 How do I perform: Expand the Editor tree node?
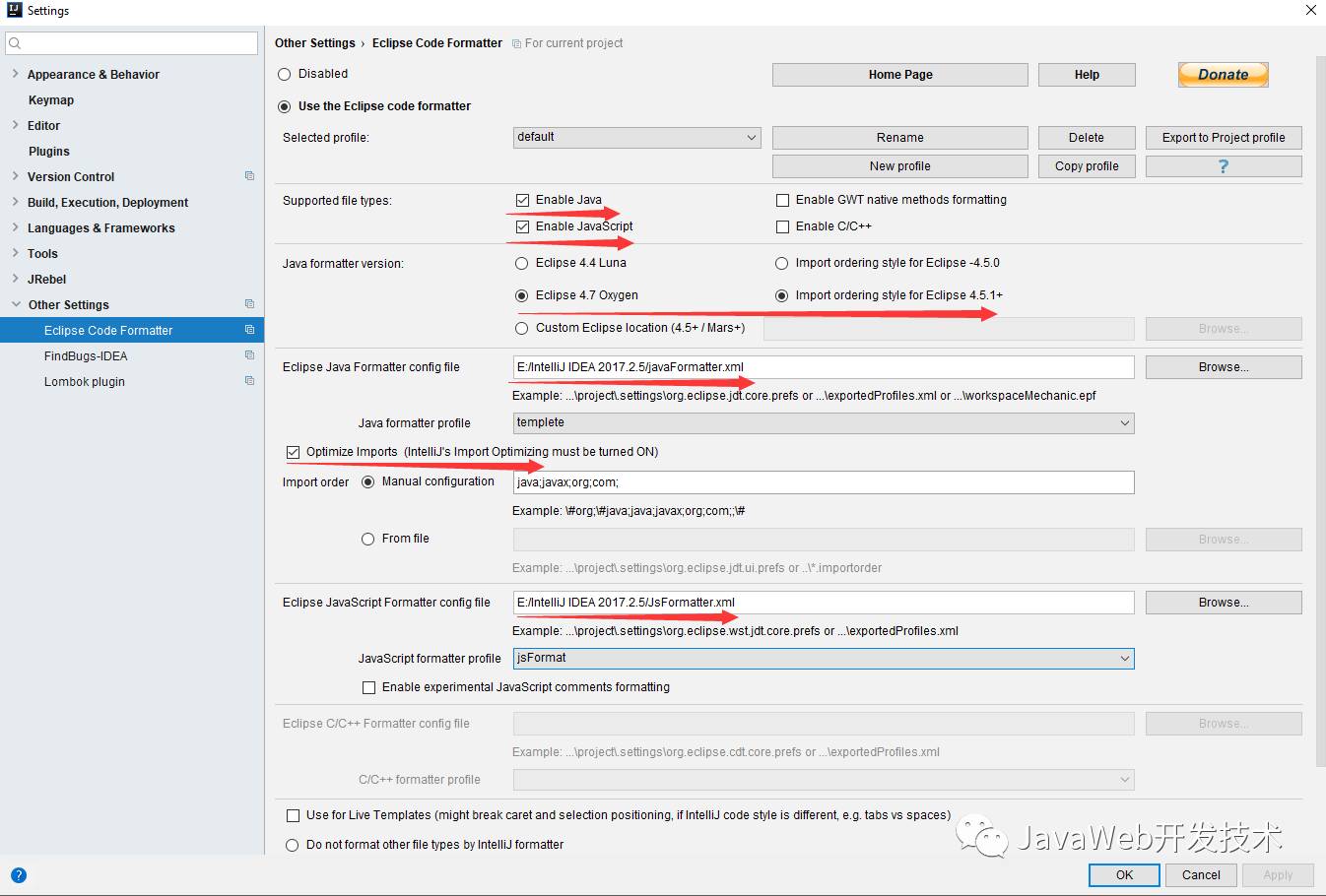click(15, 125)
